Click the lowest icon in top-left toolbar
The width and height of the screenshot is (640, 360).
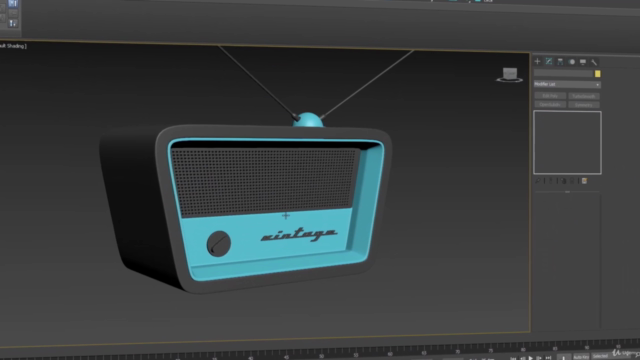coord(13,24)
